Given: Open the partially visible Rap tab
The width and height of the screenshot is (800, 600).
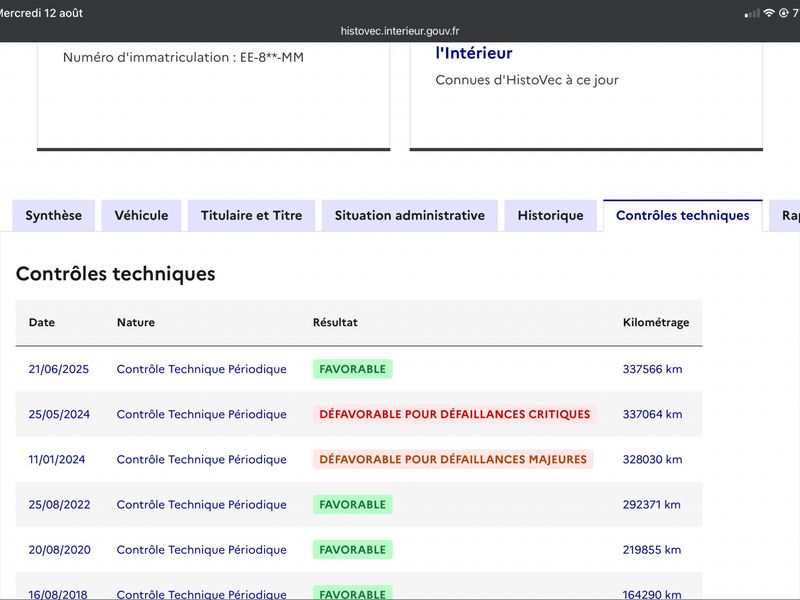Looking at the screenshot, I should tap(786, 215).
